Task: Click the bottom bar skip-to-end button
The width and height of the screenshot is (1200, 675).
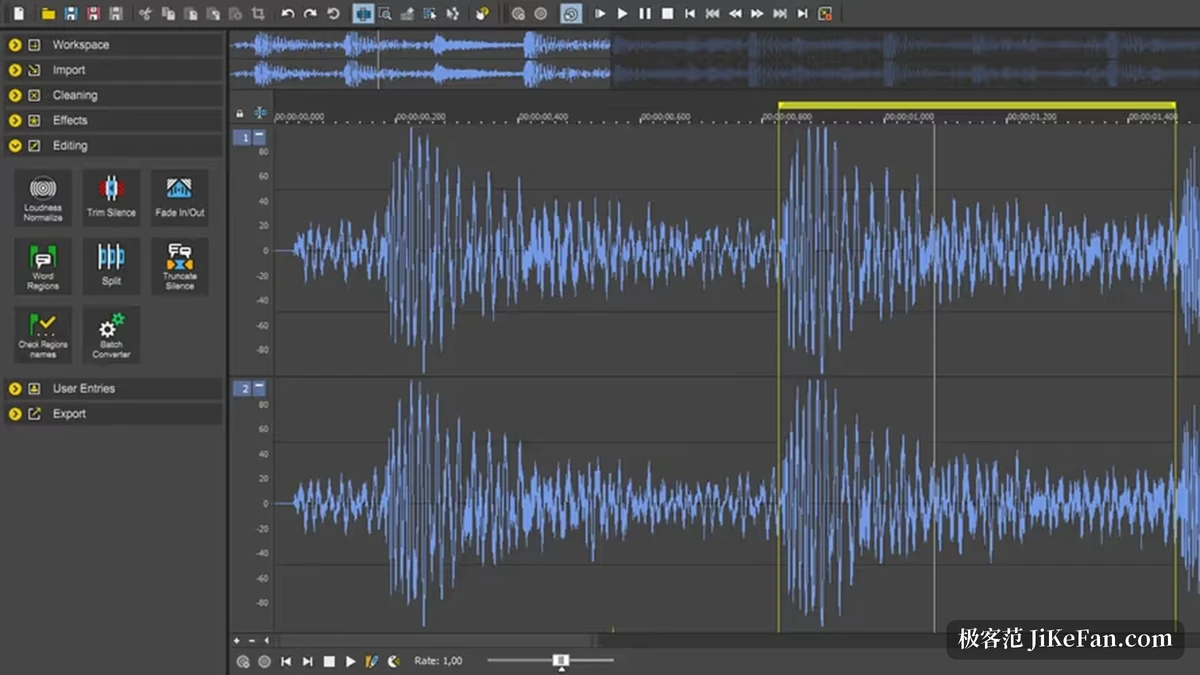Action: pyautogui.click(x=308, y=661)
